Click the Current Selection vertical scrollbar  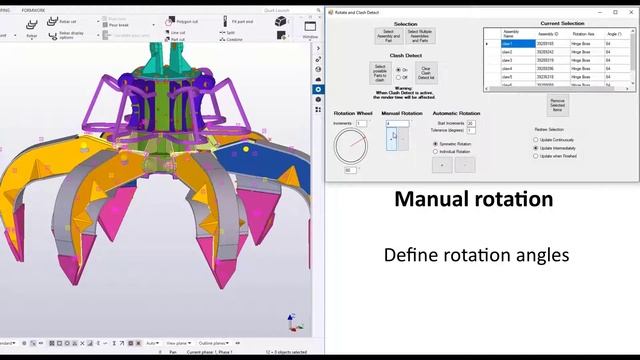[x=633, y=57]
